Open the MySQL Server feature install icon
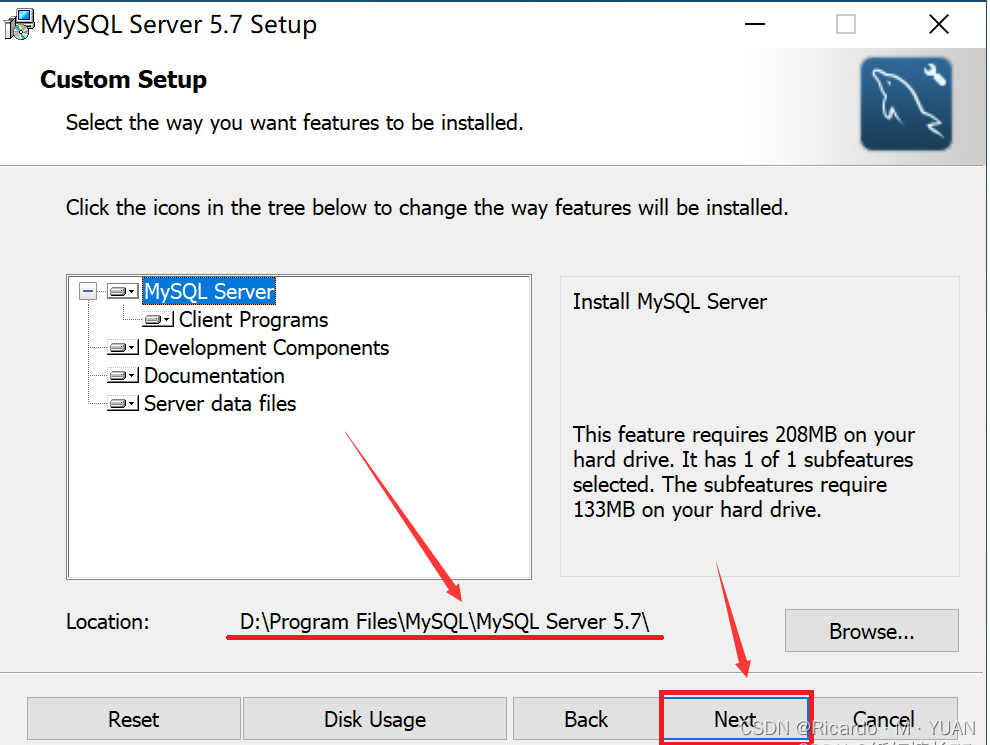Image resolution: width=990 pixels, height=745 pixels. [x=119, y=291]
